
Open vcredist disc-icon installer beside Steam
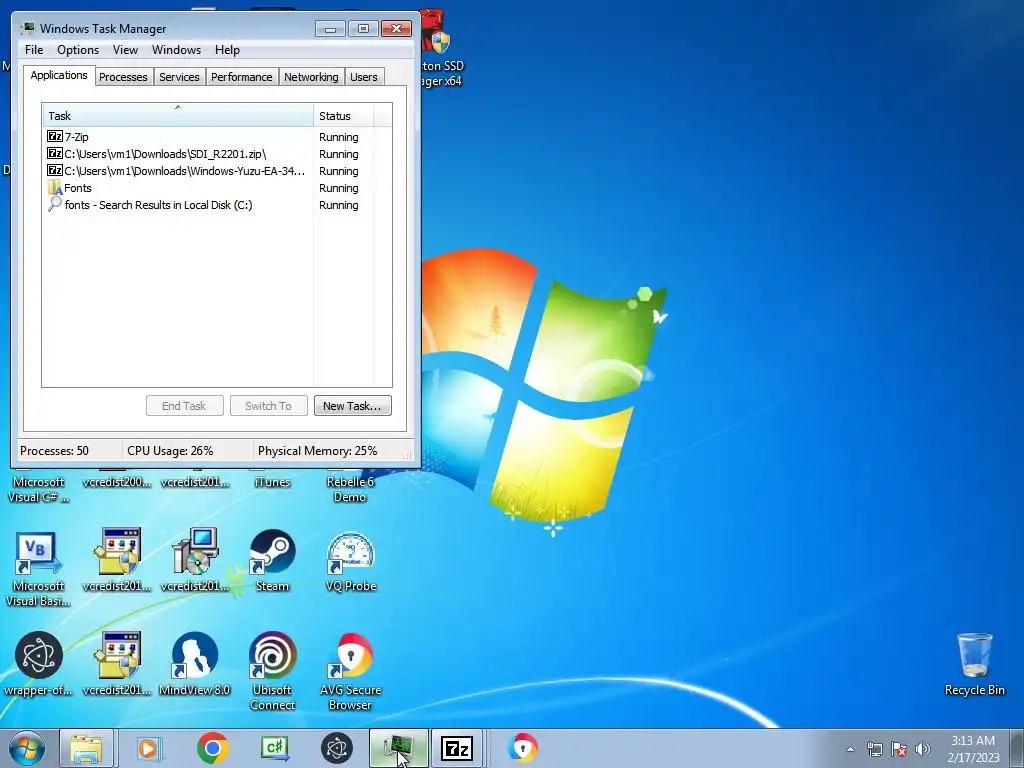point(195,560)
